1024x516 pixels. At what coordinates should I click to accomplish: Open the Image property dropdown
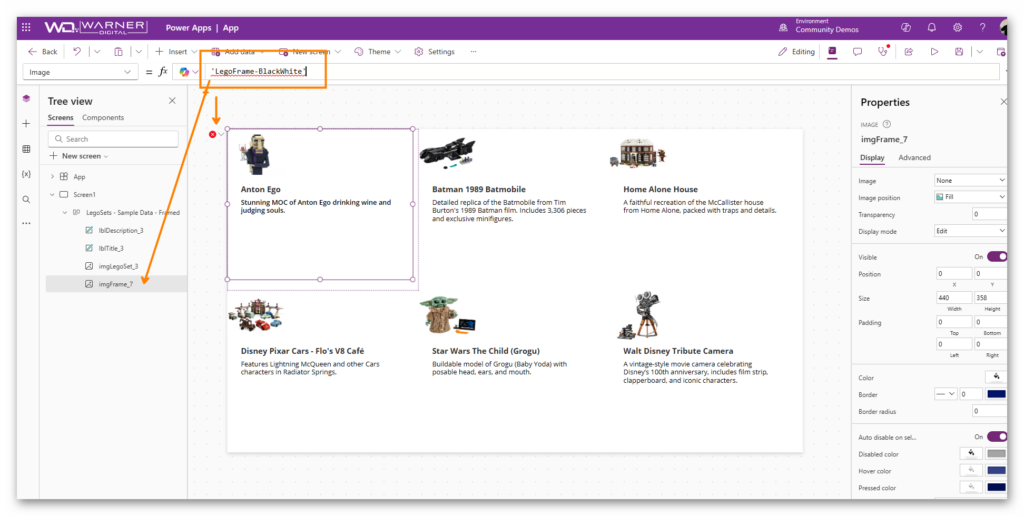(80, 72)
